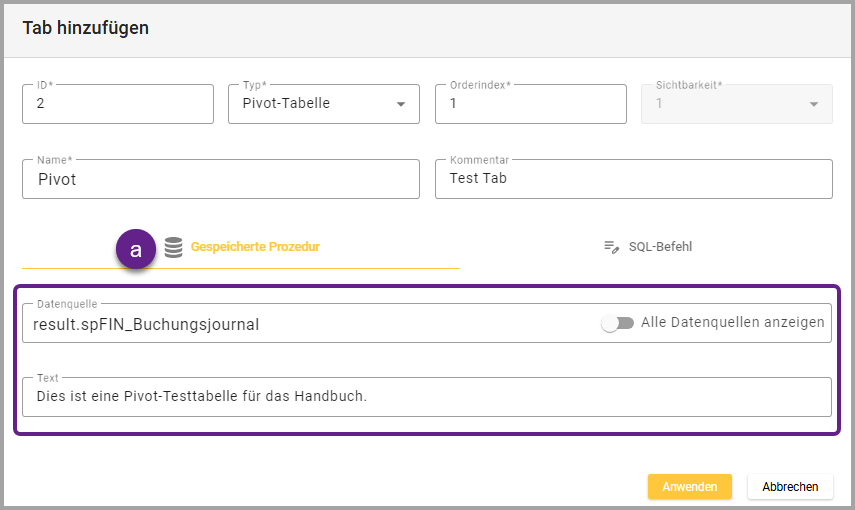Click the Kommentar field with Test Tab
855x510 pixels.
(x=633, y=180)
